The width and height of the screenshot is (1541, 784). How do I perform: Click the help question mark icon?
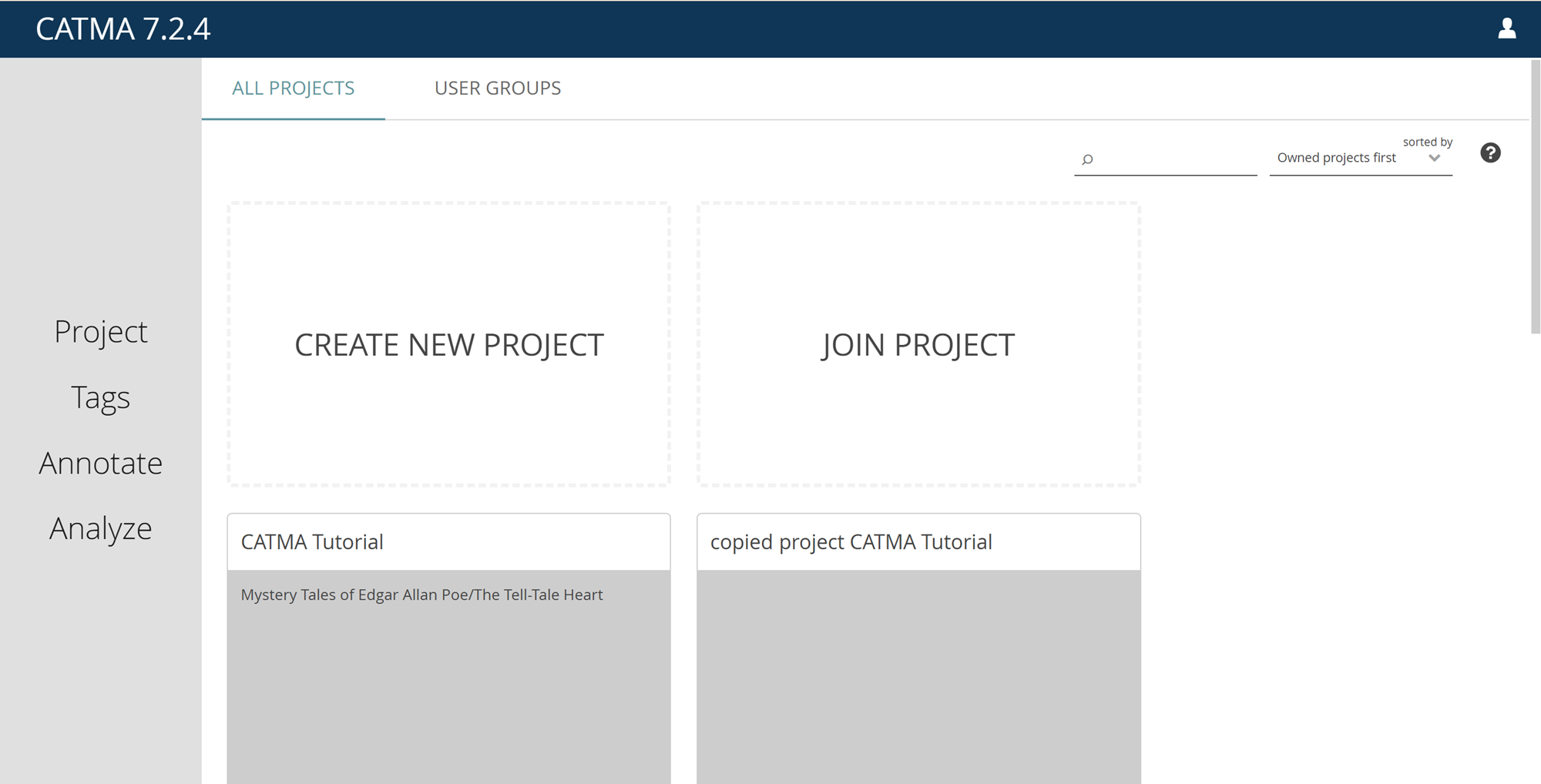tap(1491, 152)
